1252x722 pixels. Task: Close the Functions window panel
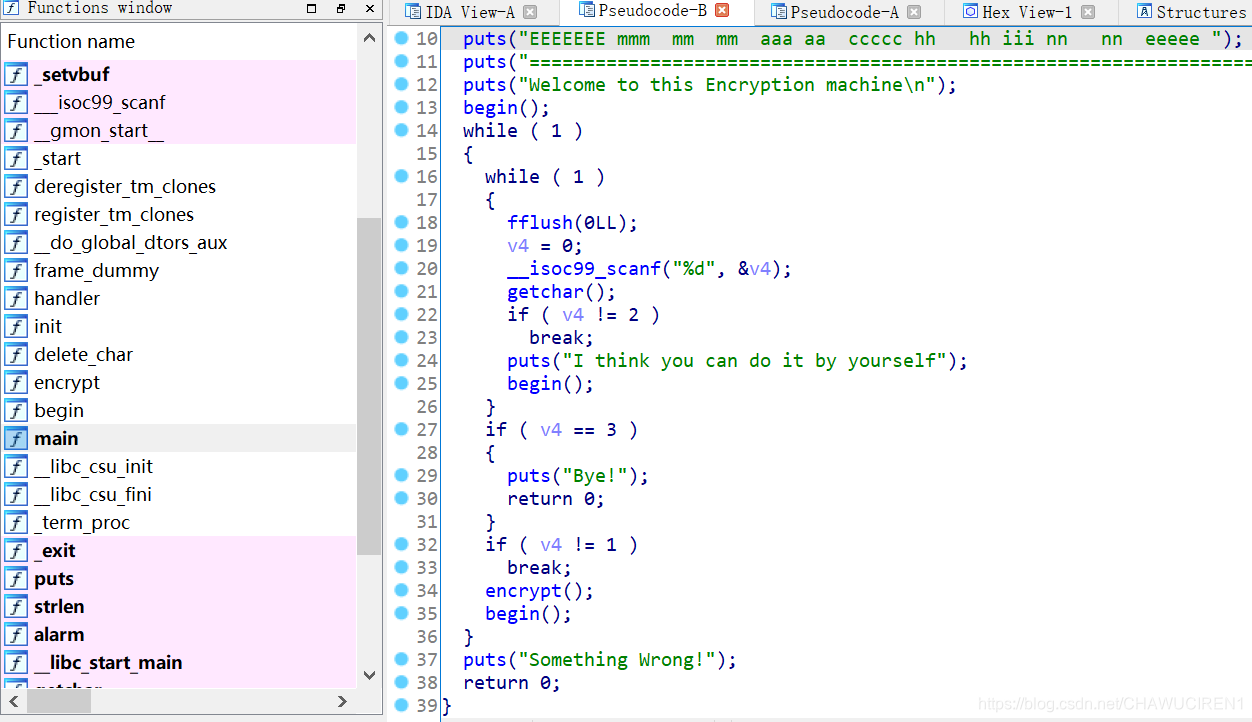370,9
